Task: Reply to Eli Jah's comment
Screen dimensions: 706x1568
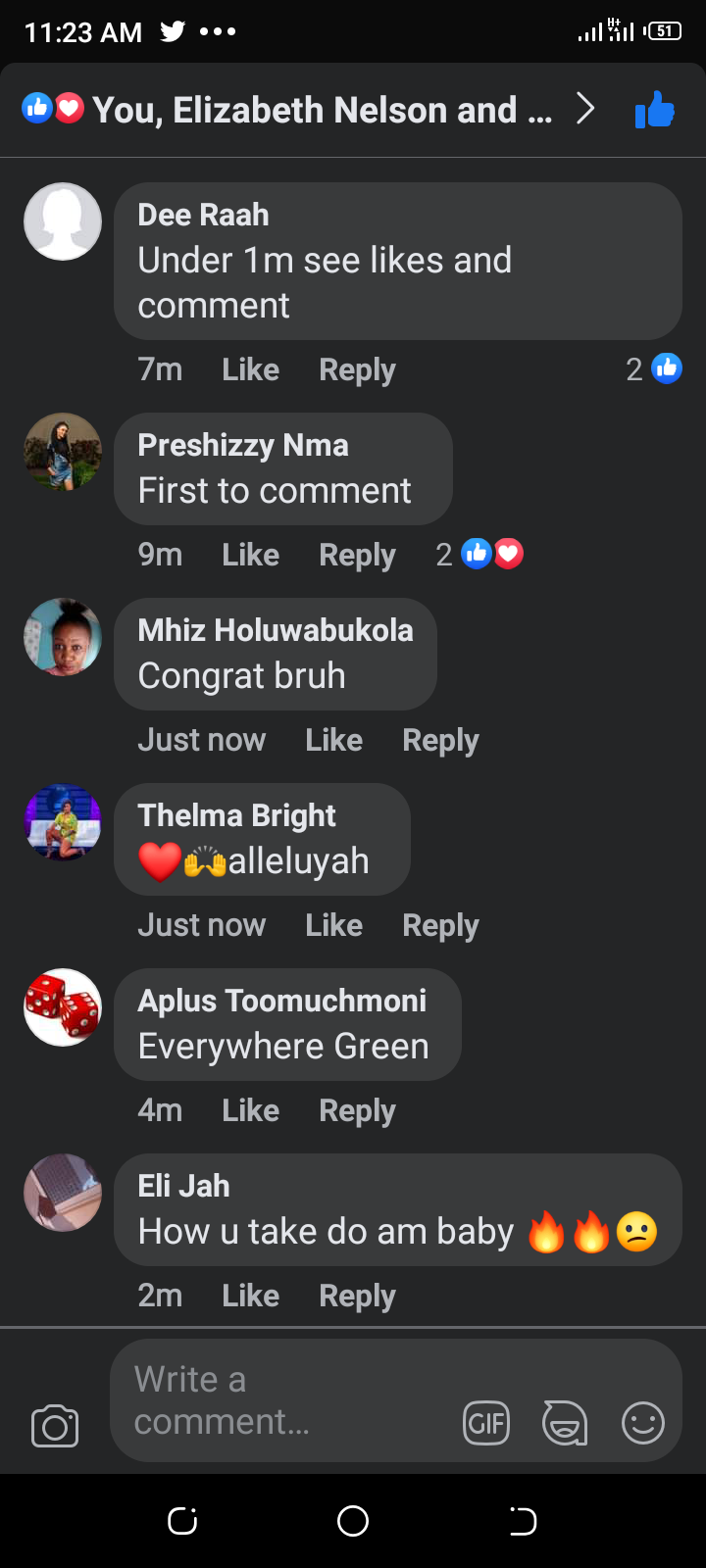Action: [x=357, y=1296]
